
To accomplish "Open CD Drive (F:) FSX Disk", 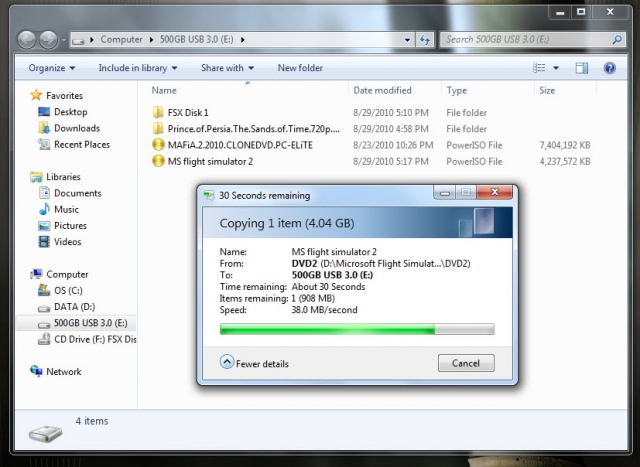I will [95, 340].
